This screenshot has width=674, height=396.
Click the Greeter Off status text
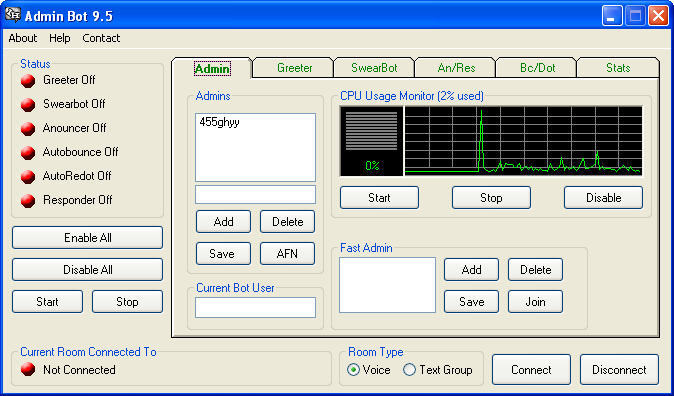[69, 80]
